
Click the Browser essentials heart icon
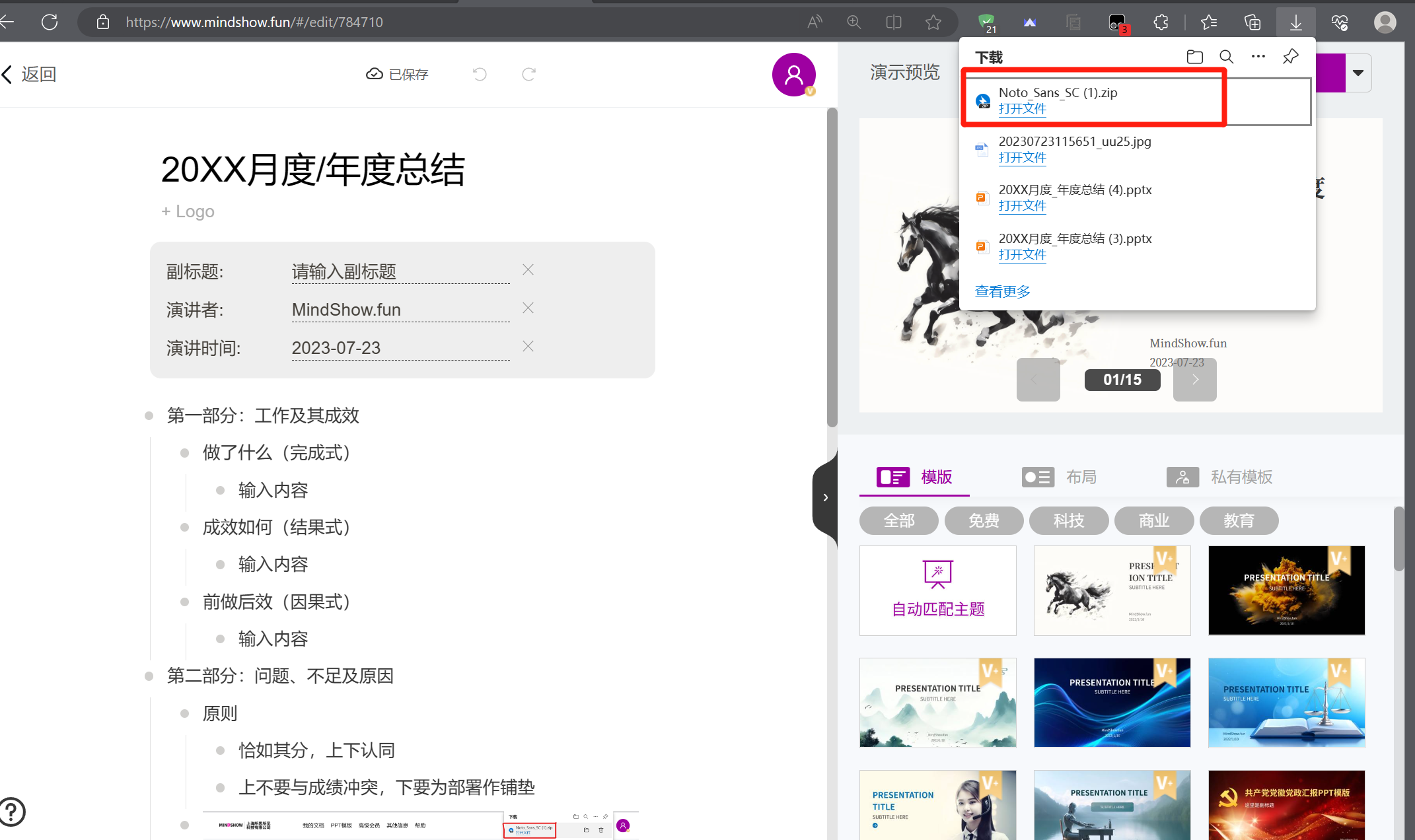pyautogui.click(x=1340, y=22)
